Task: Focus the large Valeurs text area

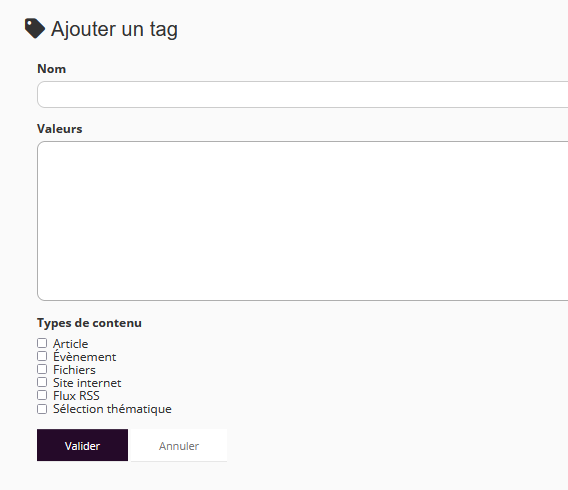Action: tap(302, 221)
